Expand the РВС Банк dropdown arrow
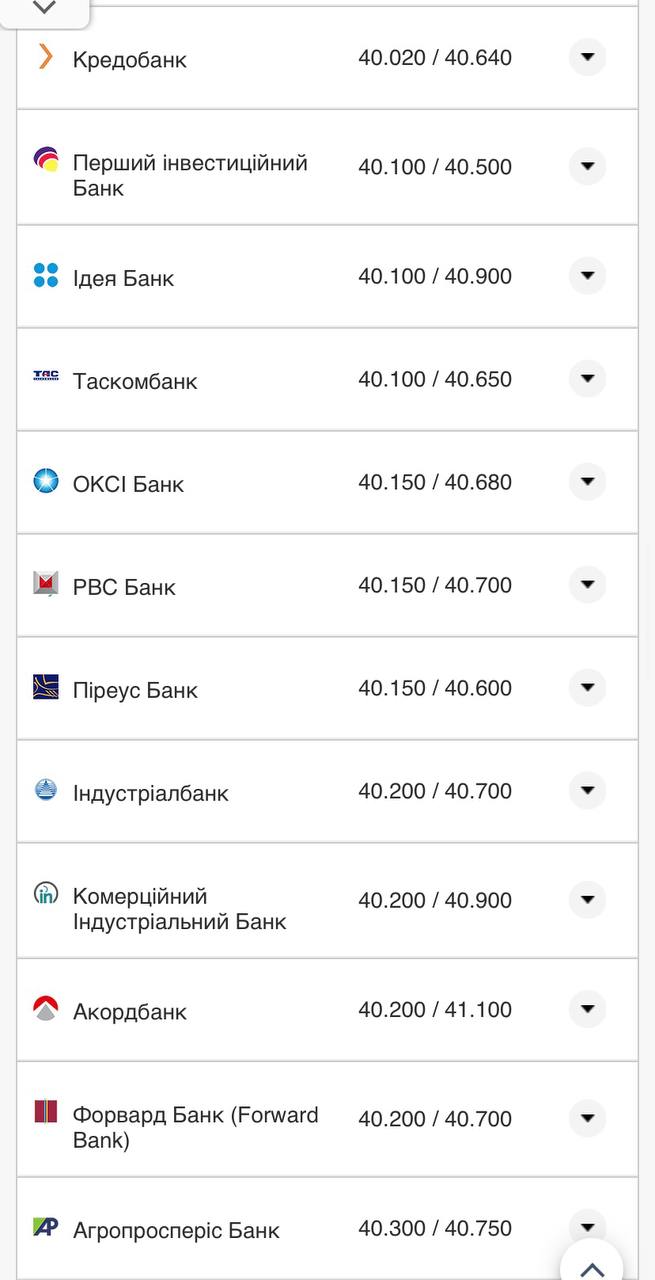Image resolution: width=655 pixels, height=1280 pixels. [587, 584]
